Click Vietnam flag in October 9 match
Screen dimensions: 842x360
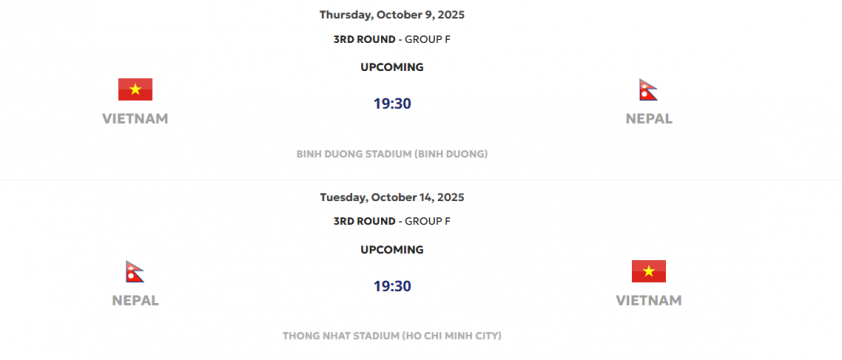(135, 89)
